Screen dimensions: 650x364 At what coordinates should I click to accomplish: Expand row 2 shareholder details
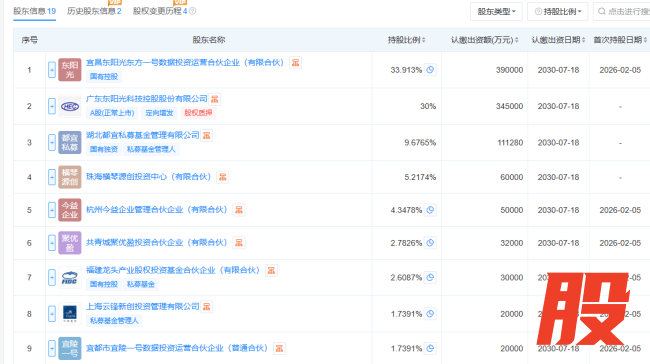click(52, 106)
